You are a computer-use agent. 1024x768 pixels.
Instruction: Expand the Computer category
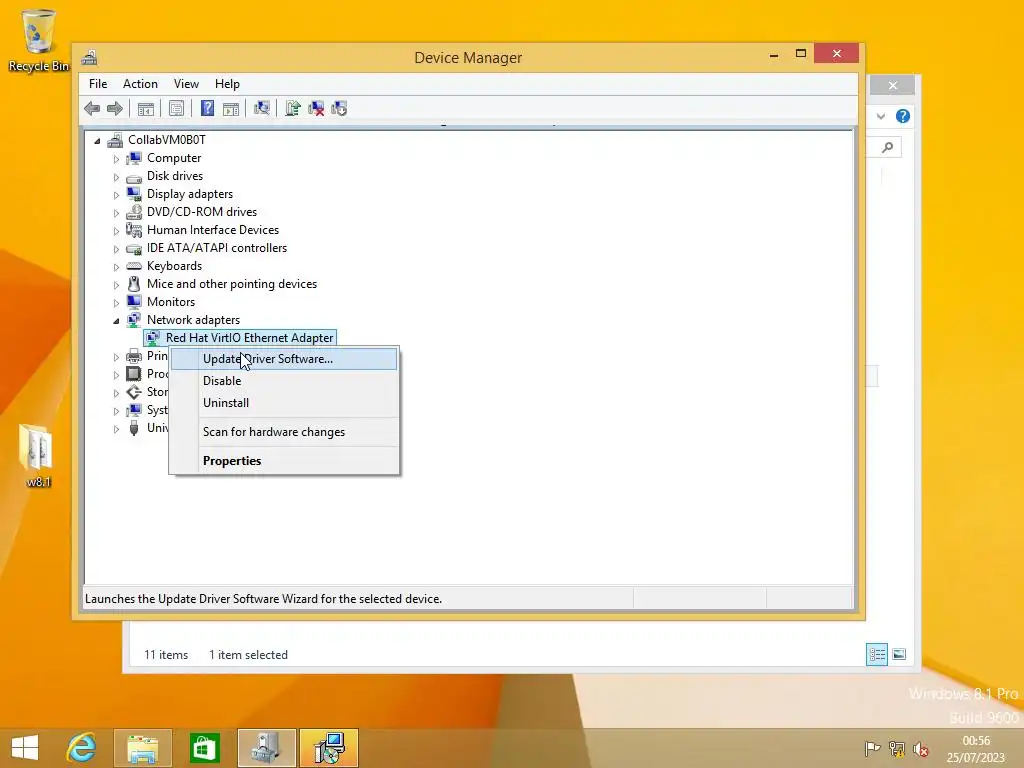point(116,159)
